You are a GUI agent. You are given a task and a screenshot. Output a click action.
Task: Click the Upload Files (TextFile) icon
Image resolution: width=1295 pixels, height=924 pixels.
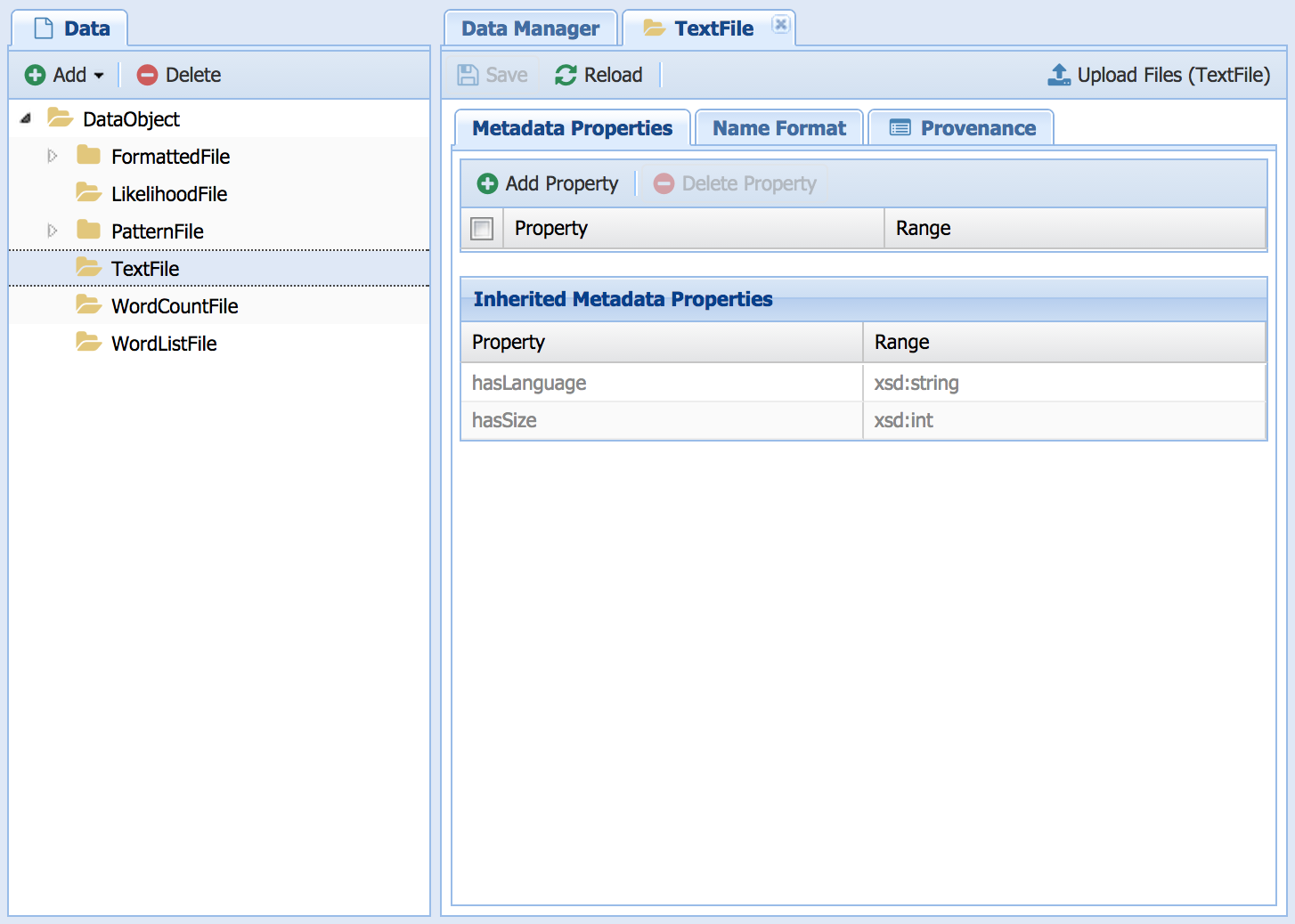[1059, 76]
